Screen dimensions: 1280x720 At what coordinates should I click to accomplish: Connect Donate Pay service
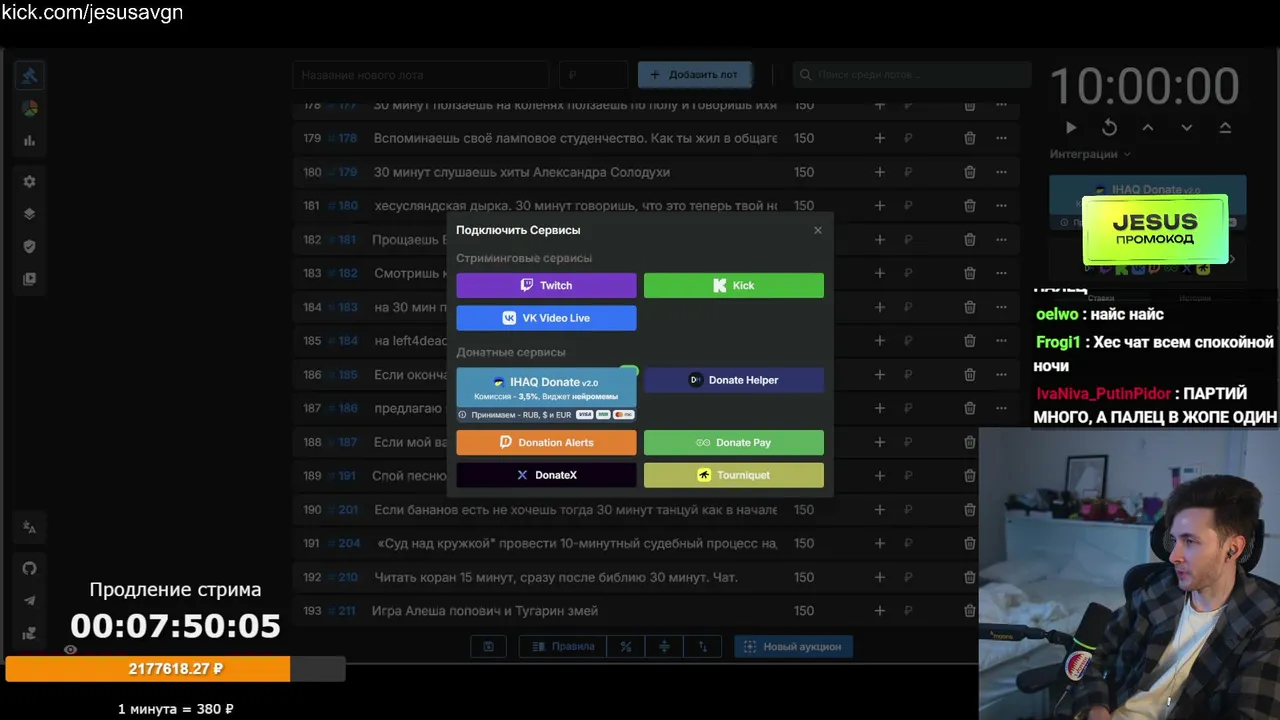(734, 442)
